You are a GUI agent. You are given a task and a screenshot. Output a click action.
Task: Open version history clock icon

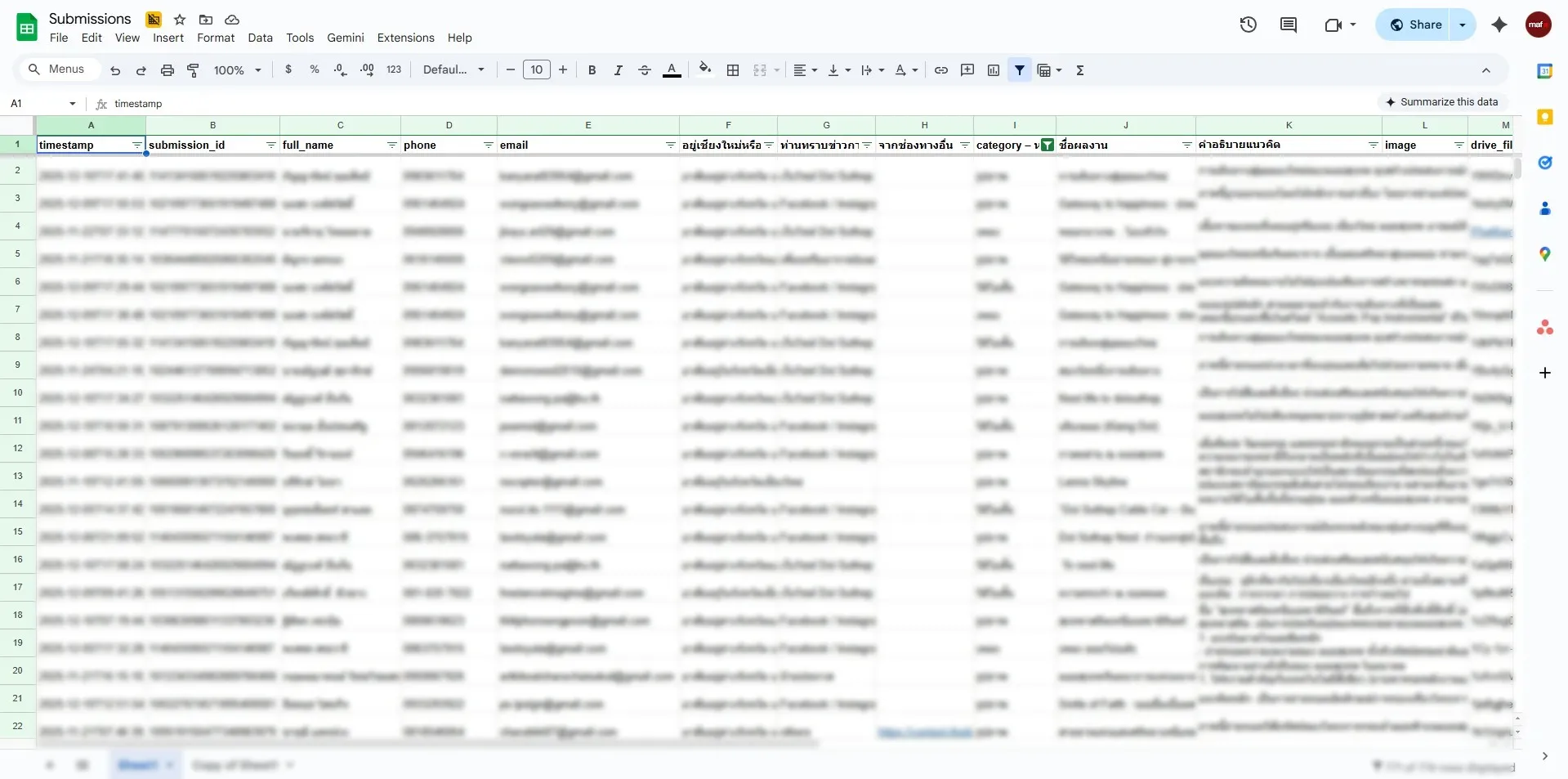point(1248,25)
